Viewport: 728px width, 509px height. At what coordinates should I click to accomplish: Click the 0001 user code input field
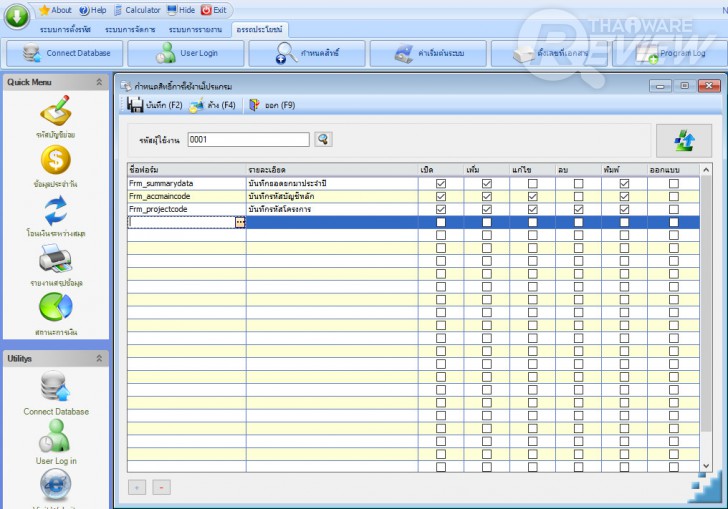click(248, 140)
